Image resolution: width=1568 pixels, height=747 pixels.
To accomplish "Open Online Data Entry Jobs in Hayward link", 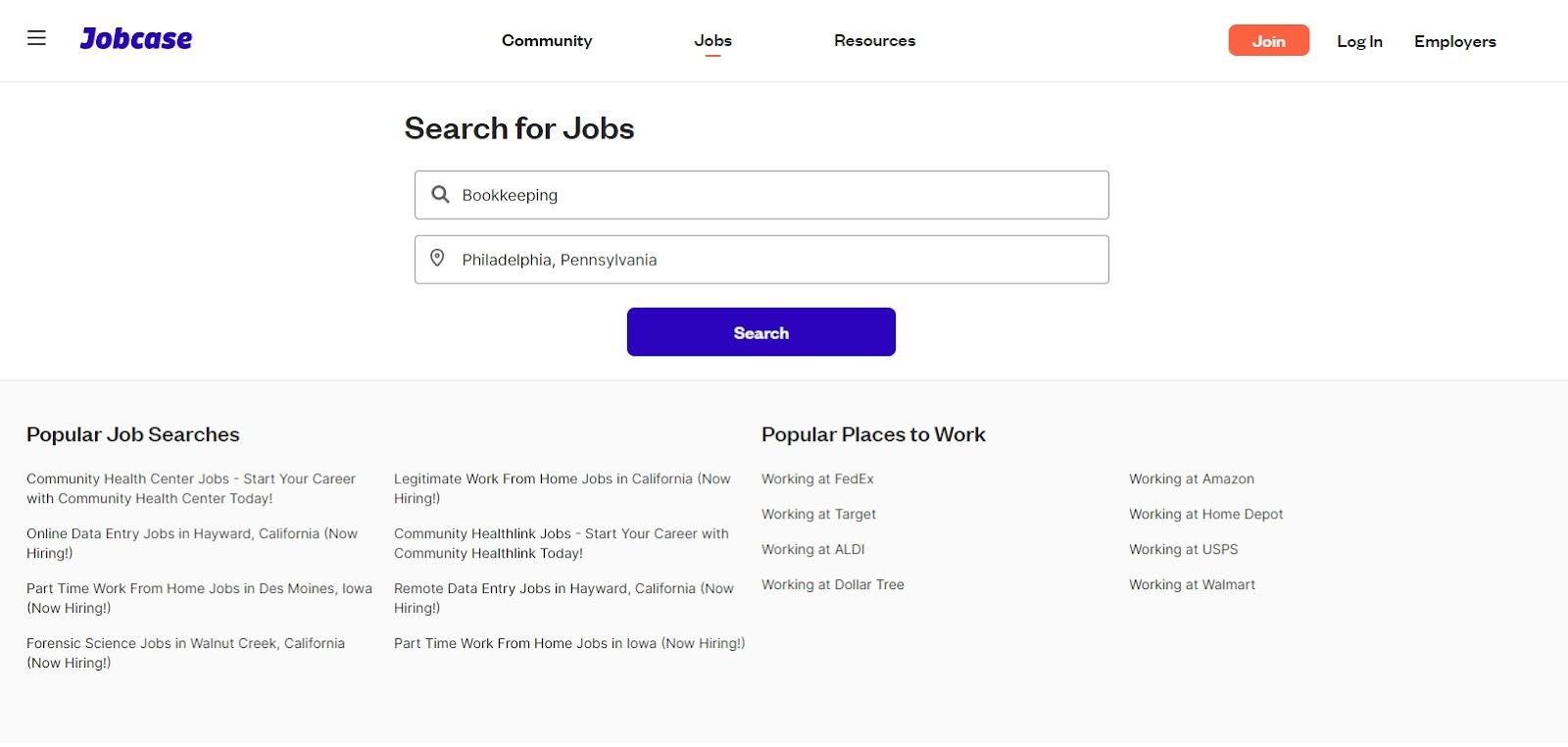I will click(x=192, y=543).
